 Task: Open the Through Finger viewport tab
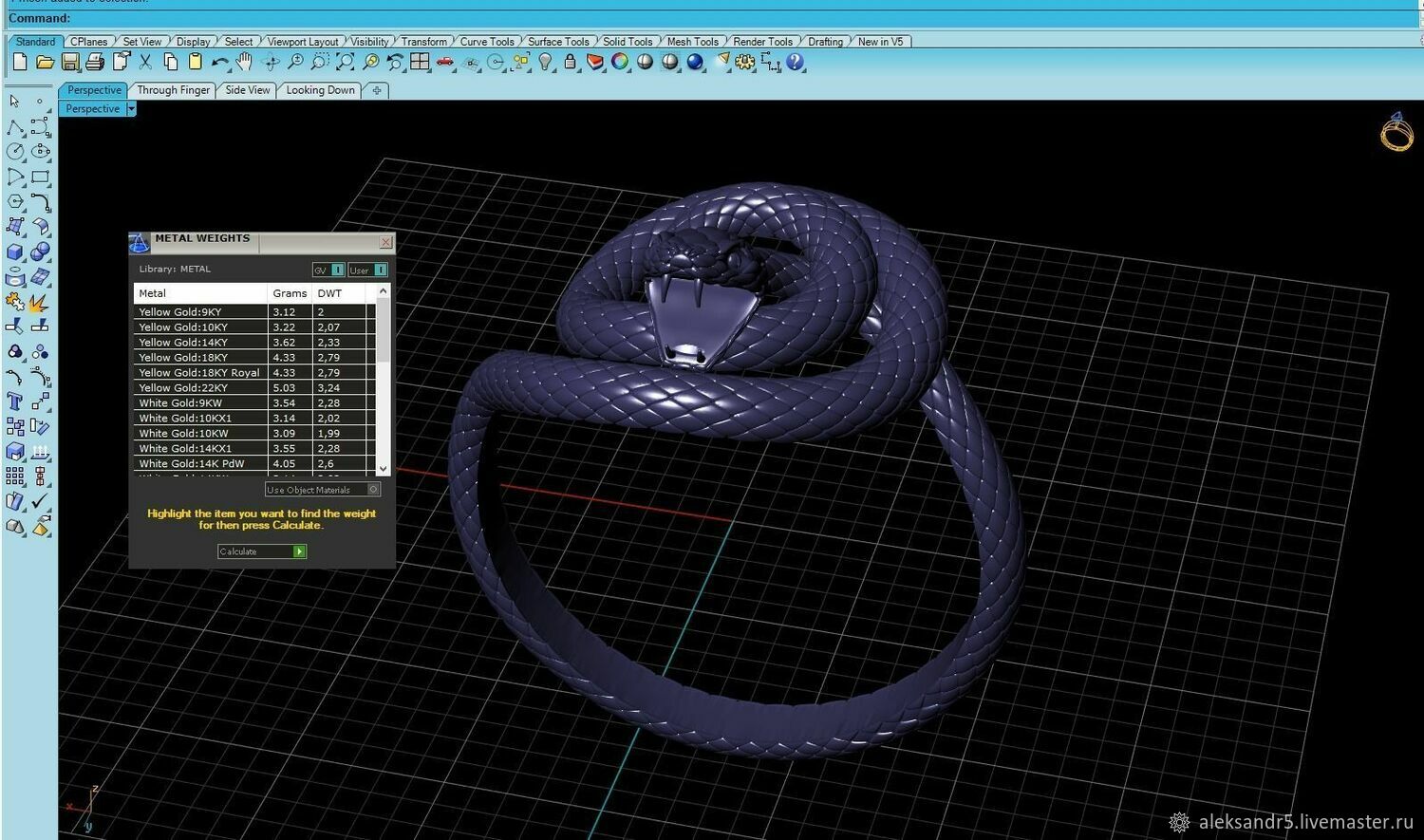pyautogui.click(x=173, y=90)
